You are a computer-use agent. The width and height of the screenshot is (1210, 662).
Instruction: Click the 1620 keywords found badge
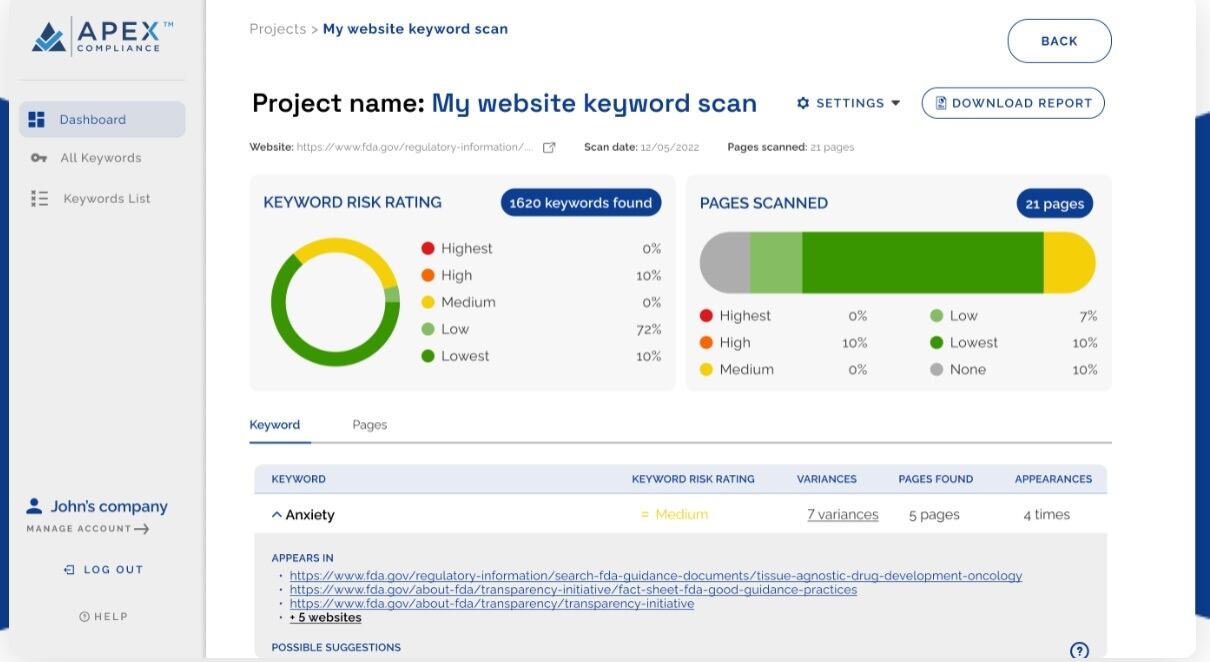coord(580,202)
